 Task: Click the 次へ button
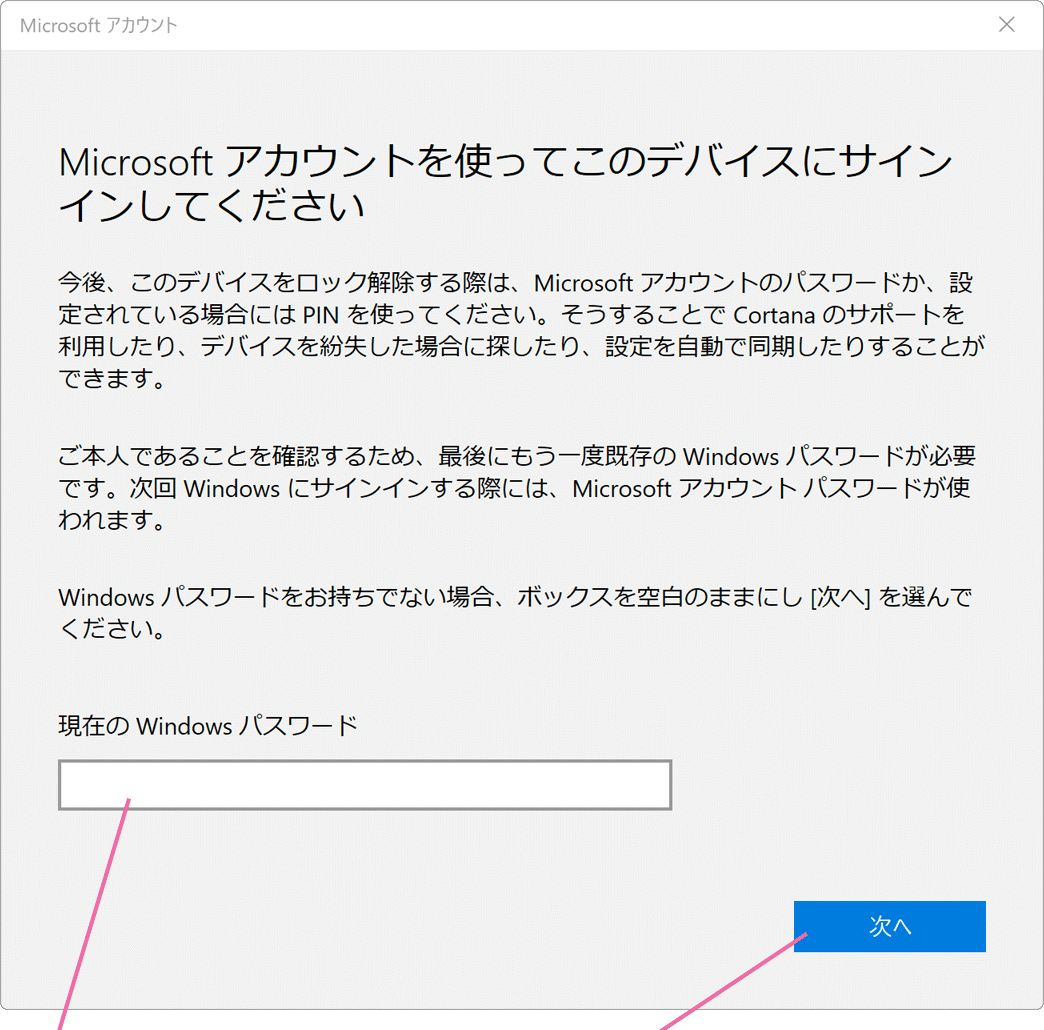tap(890, 926)
